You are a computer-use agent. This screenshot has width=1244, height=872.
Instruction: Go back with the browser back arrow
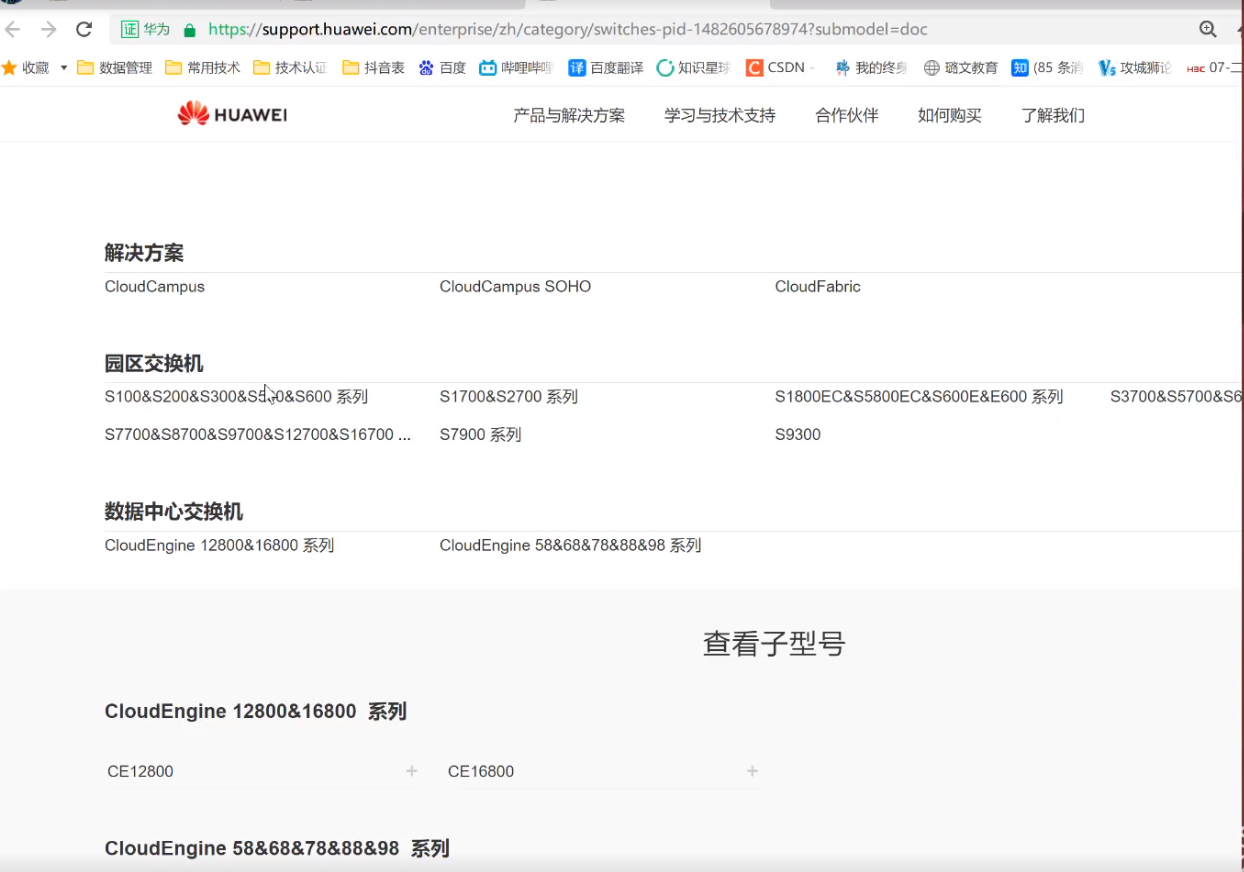[13, 29]
